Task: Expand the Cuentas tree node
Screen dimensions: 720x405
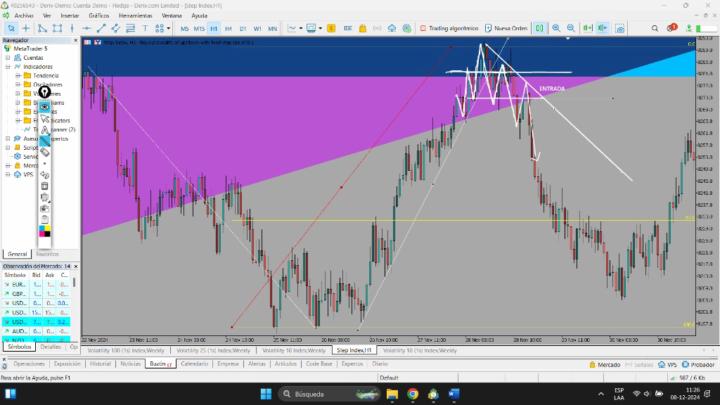Action: click(8, 58)
